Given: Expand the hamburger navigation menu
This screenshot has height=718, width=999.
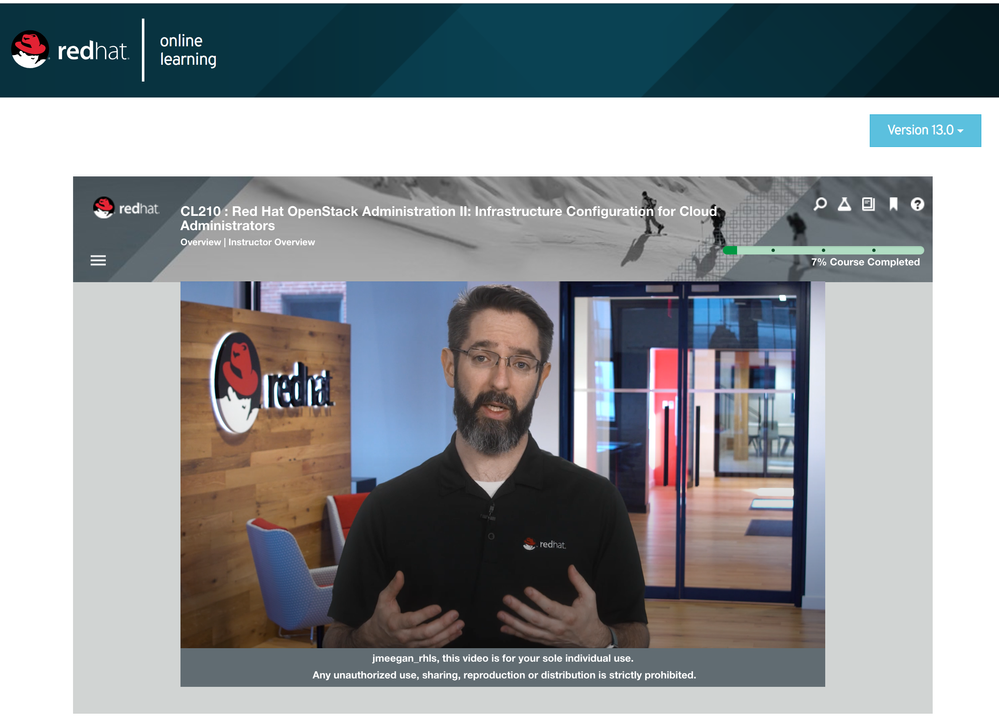Looking at the screenshot, I should (98, 260).
